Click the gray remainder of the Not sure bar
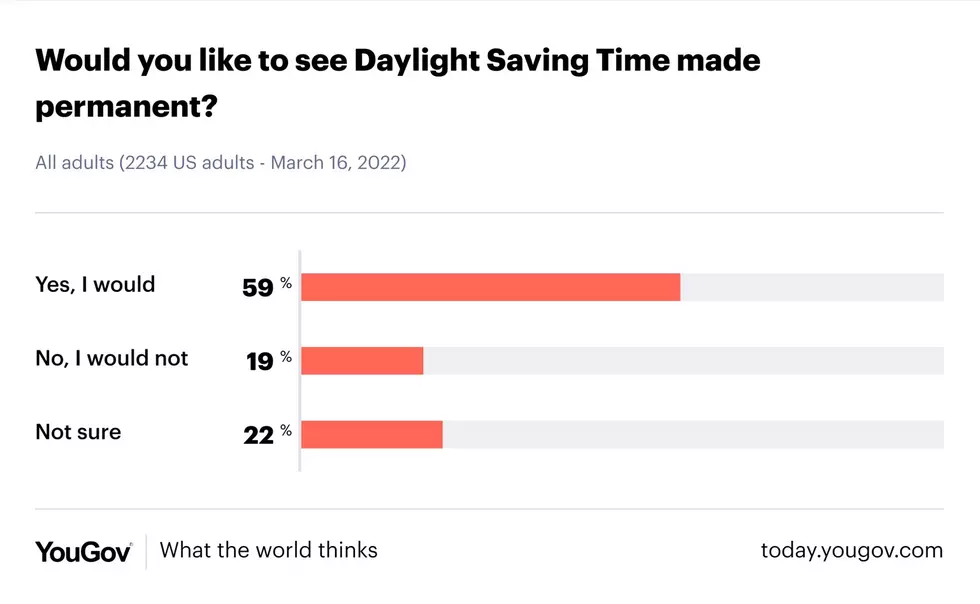This screenshot has height=604, width=980. tap(693, 435)
